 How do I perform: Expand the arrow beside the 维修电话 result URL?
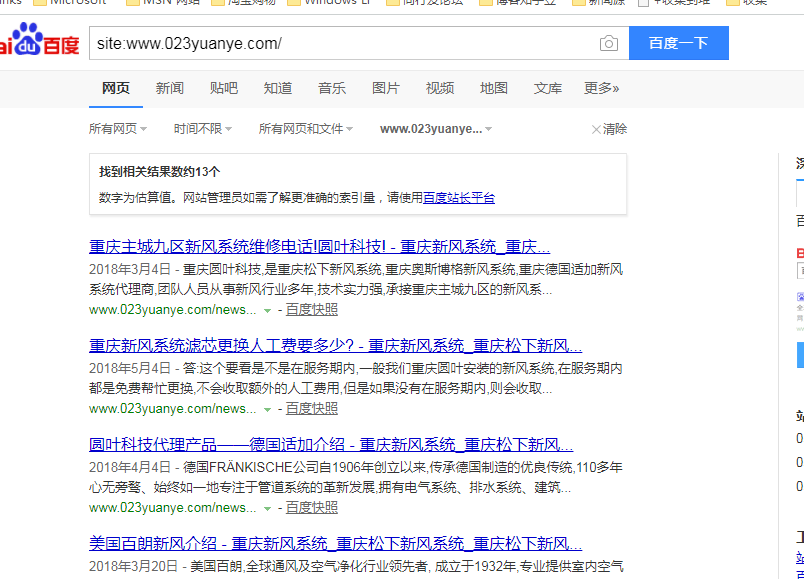pos(267,311)
